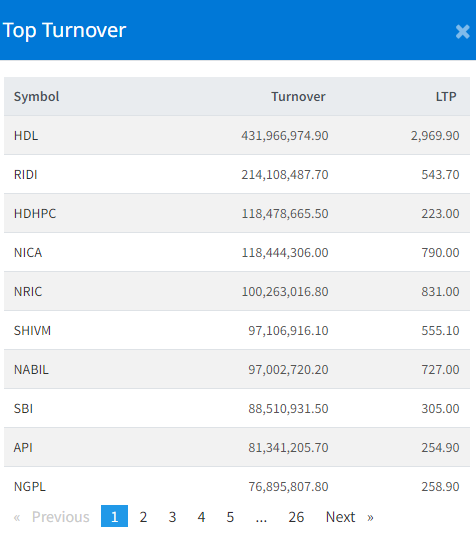This screenshot has width=476, height=540.
Task: Go to page 2 of results
Action: pos(143,517)
